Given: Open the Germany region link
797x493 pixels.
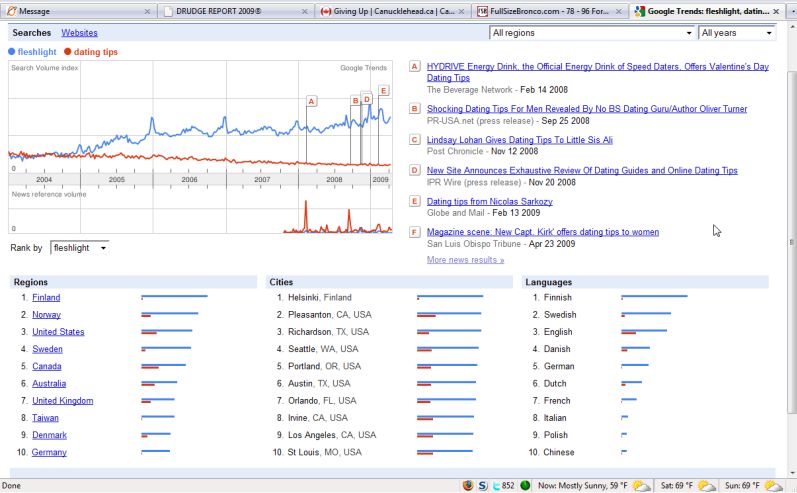Looking at the screenshot, I should [x=49, y=452].
